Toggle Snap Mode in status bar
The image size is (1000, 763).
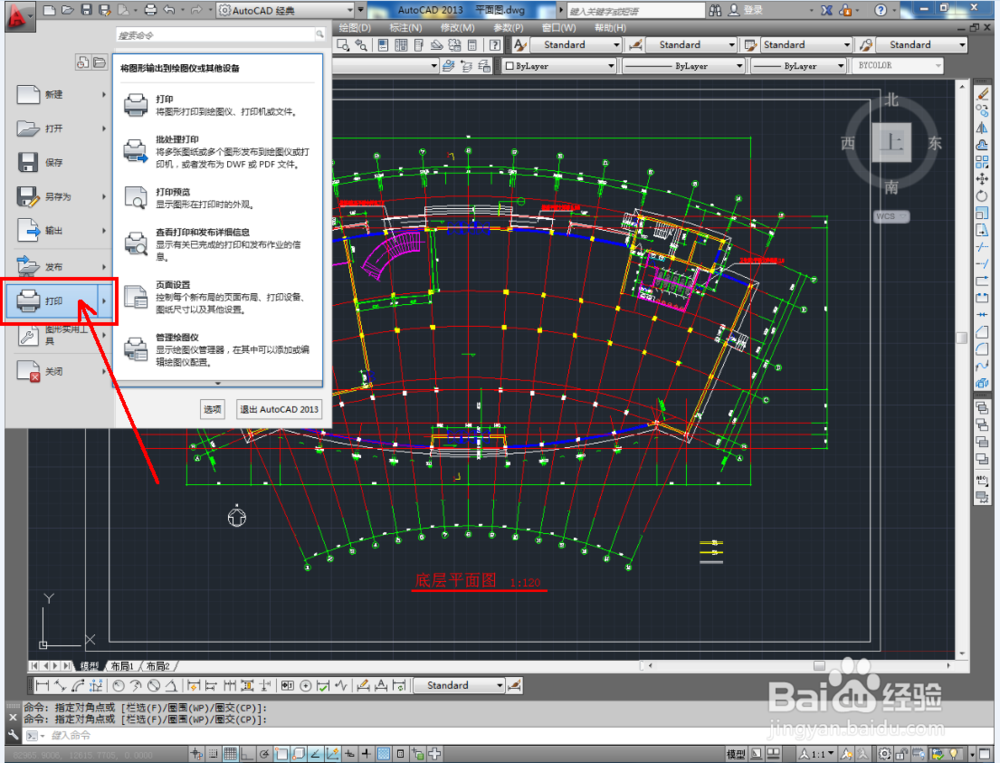(214, 754)
